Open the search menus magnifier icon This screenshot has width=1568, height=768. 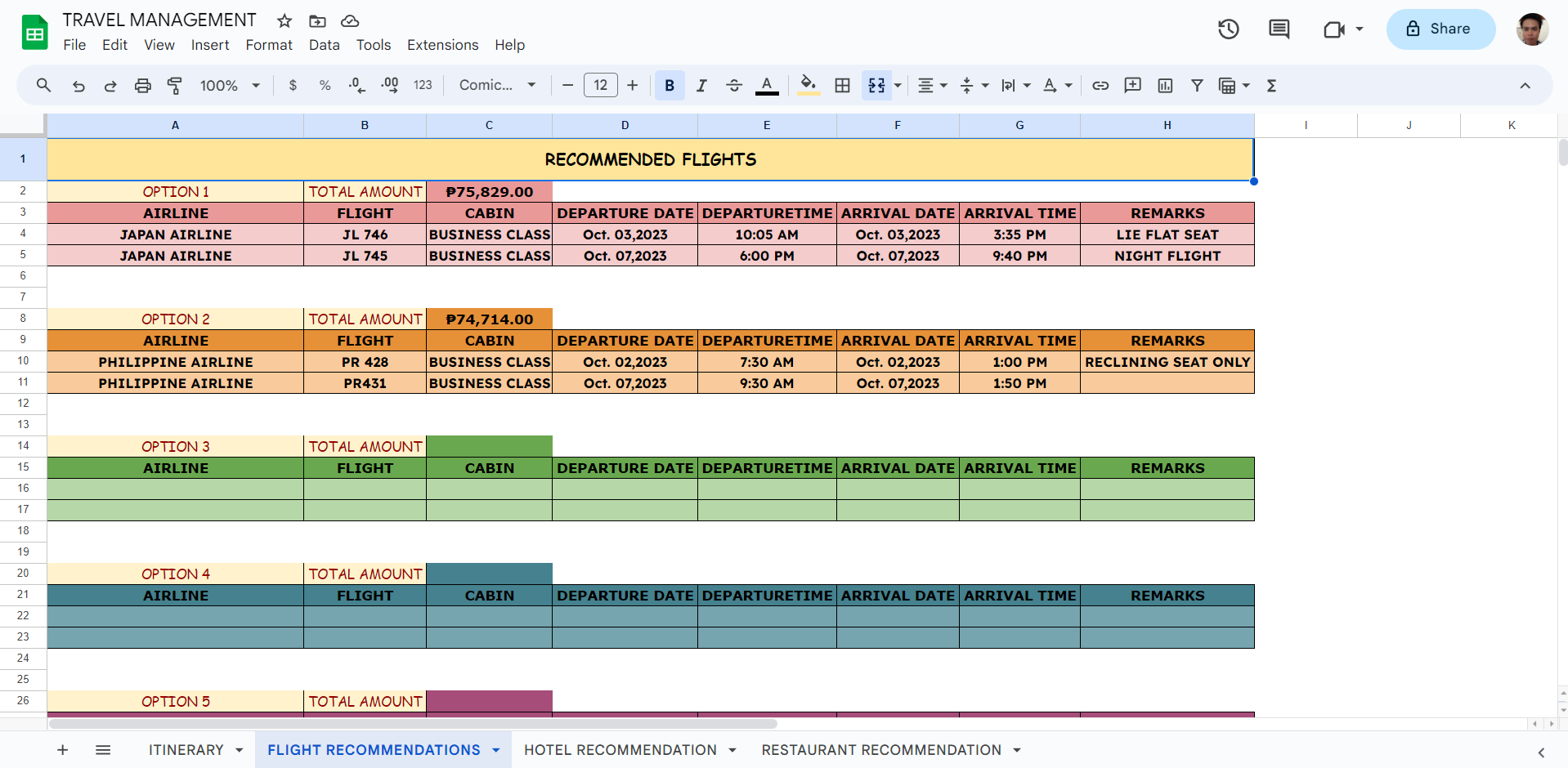pyautogui.click(x=44, y=85)
